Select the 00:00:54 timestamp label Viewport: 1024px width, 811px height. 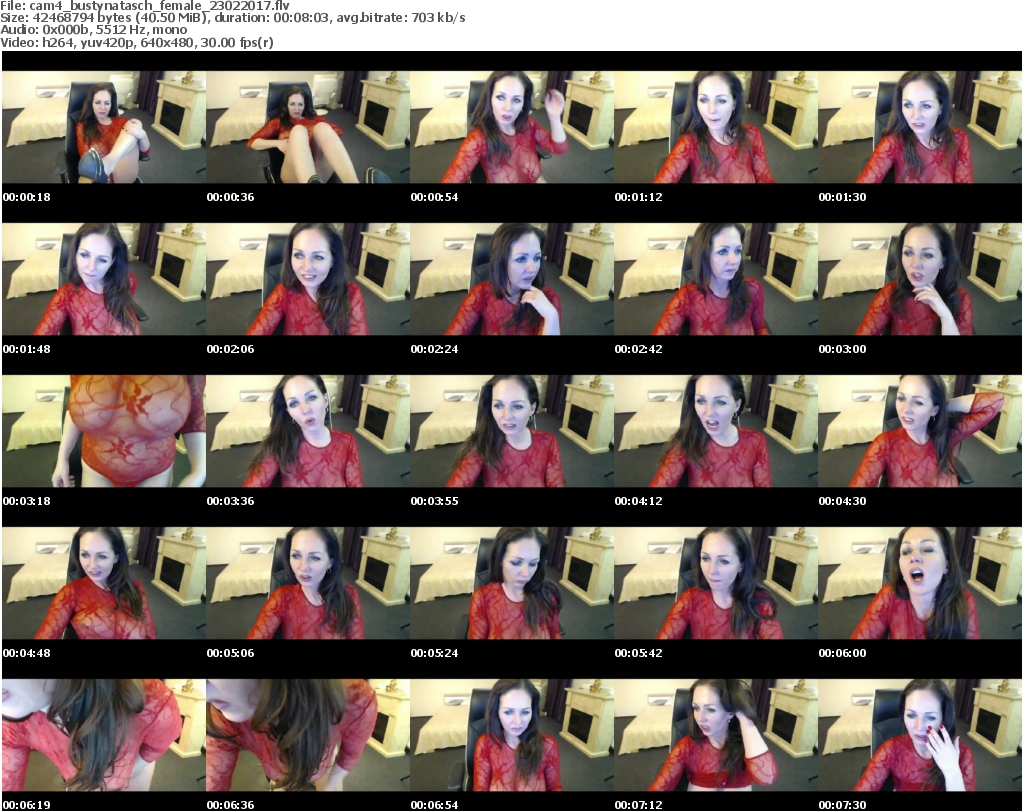pos(434,197)
